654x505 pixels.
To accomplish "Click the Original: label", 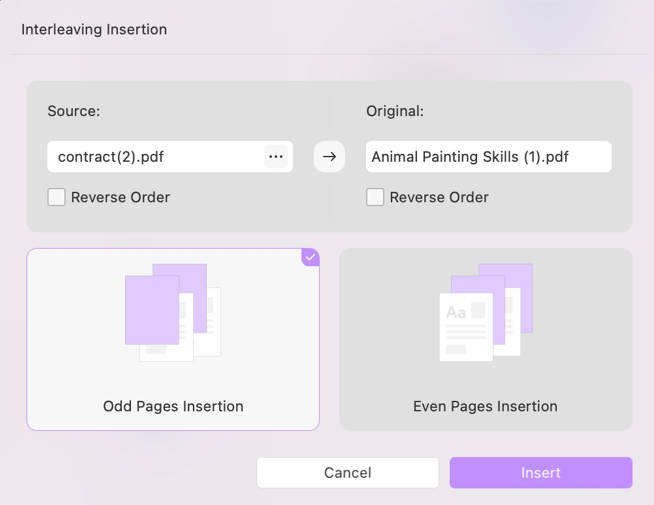I will point(395,111).
